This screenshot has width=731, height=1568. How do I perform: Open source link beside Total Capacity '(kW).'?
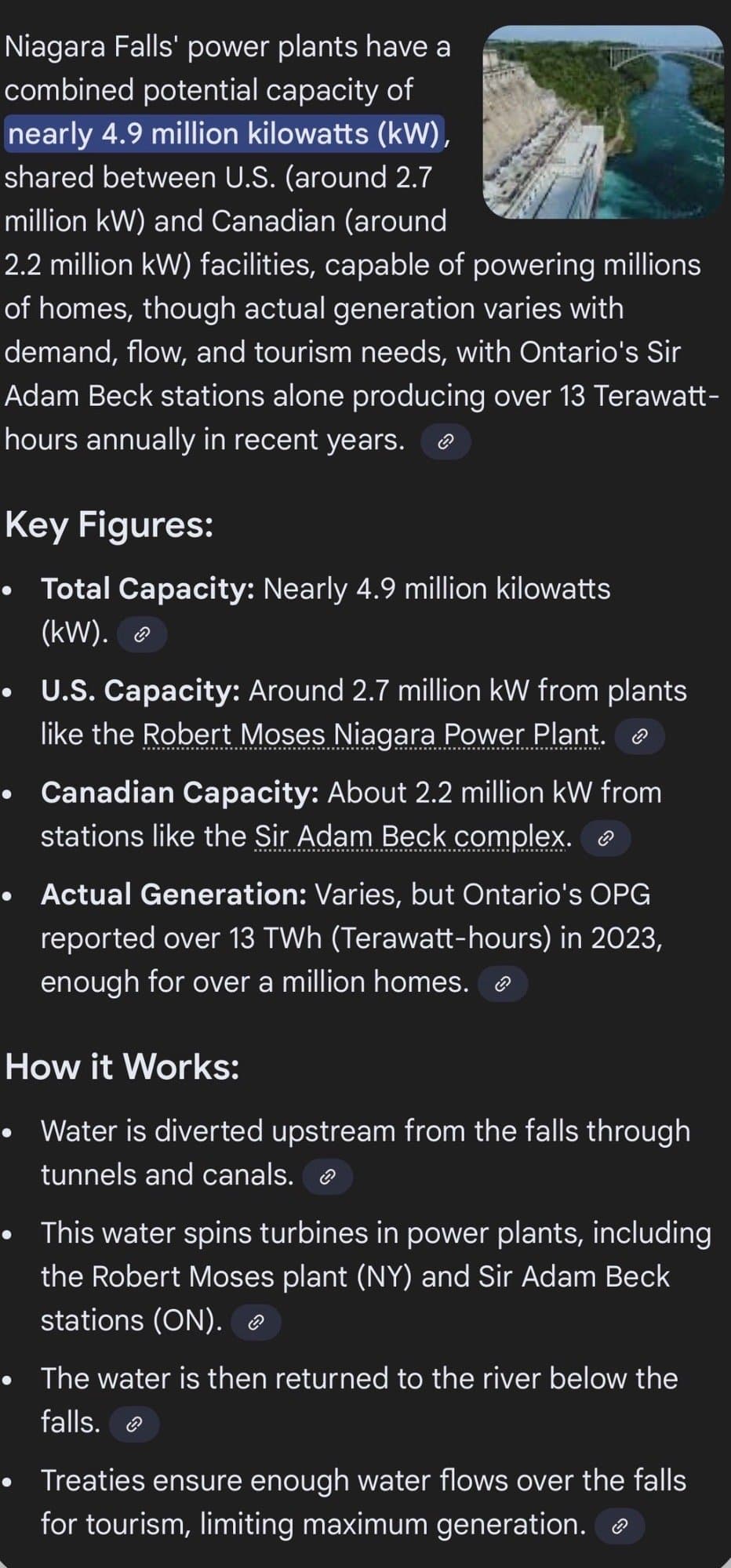point(142,634)
